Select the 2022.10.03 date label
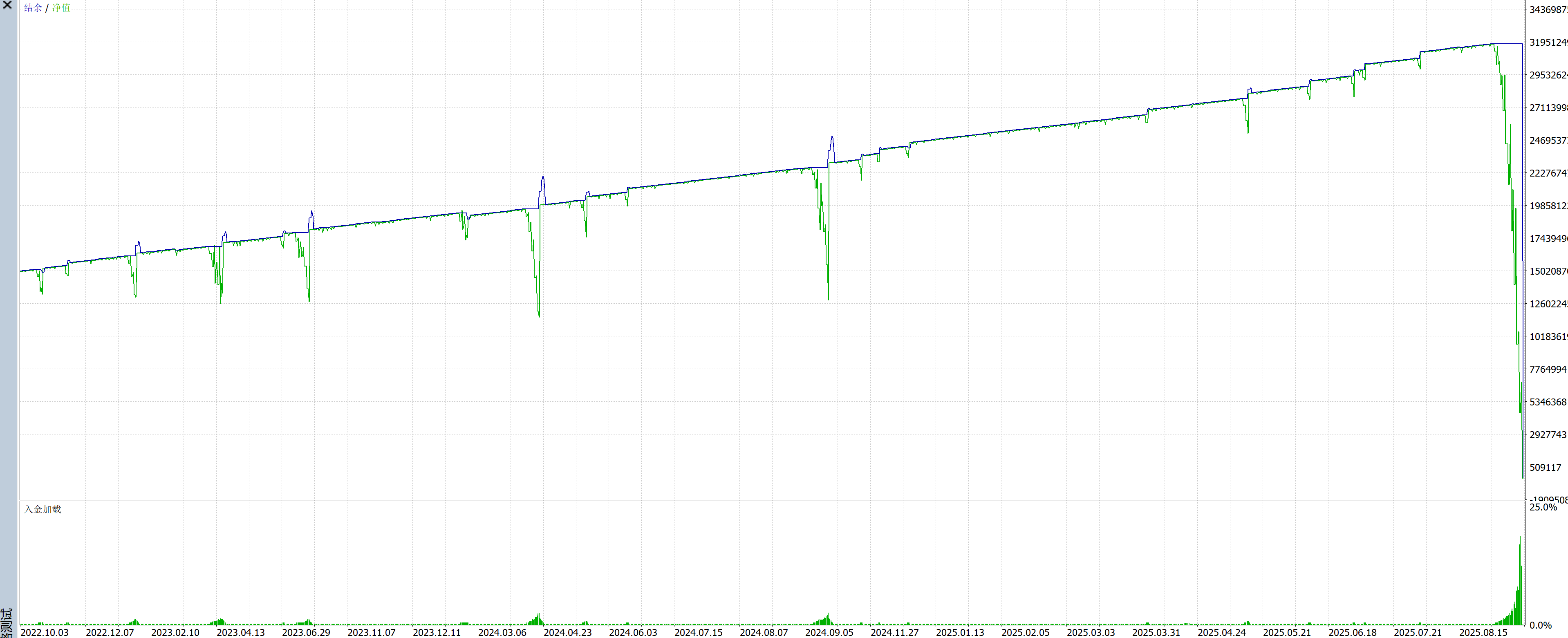 45,632
